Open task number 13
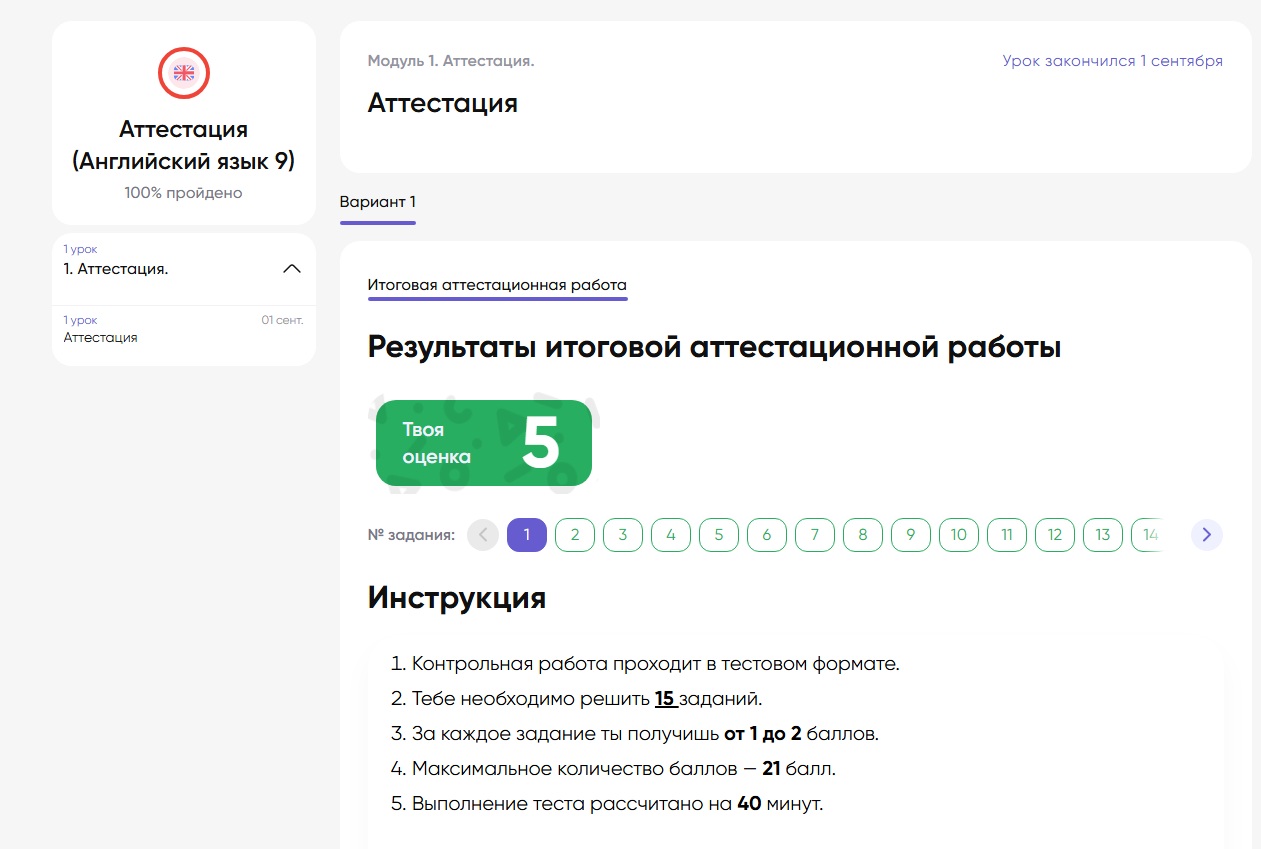The image size is (1261, 849). click(x=1102, y=535)
